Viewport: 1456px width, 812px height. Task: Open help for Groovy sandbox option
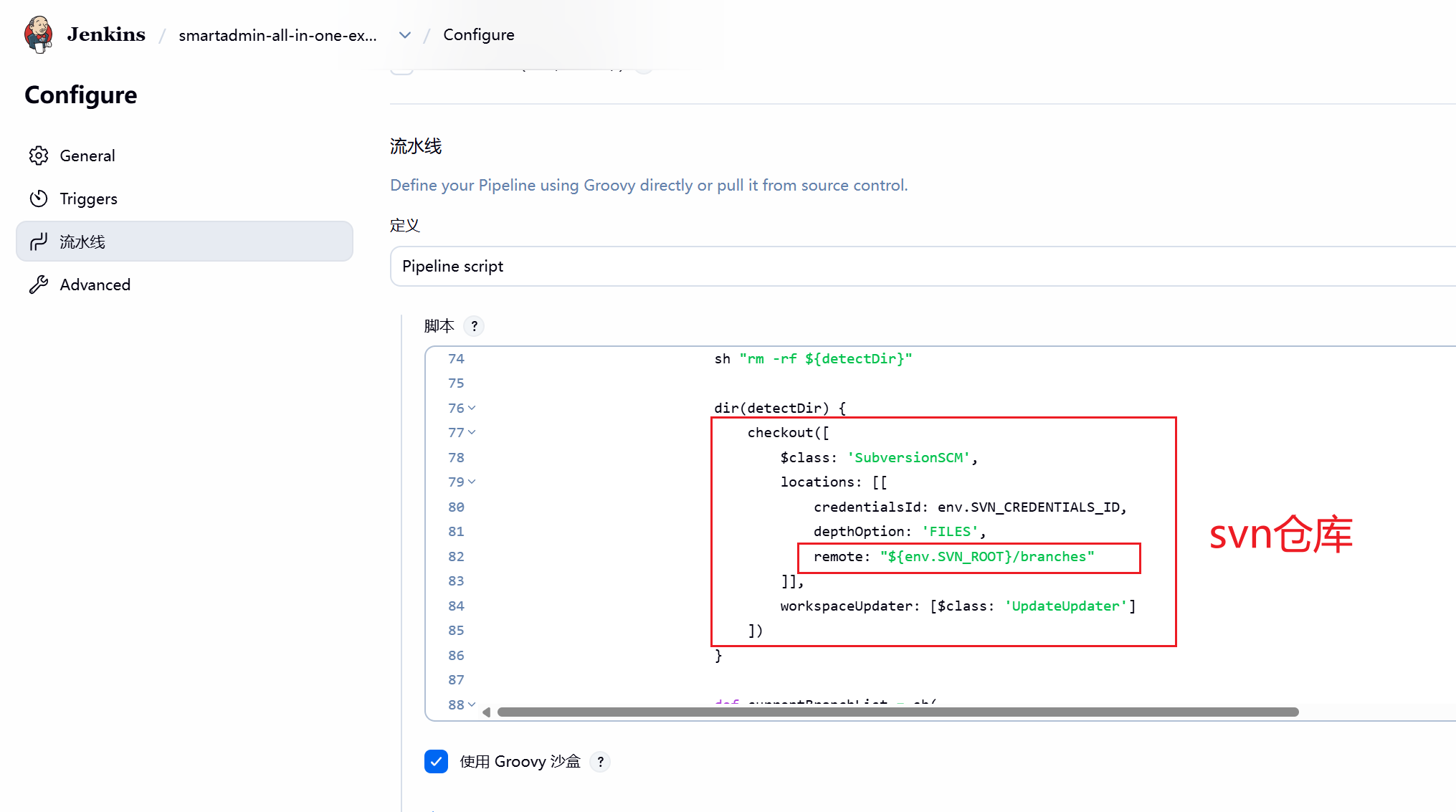coord(600,761)
